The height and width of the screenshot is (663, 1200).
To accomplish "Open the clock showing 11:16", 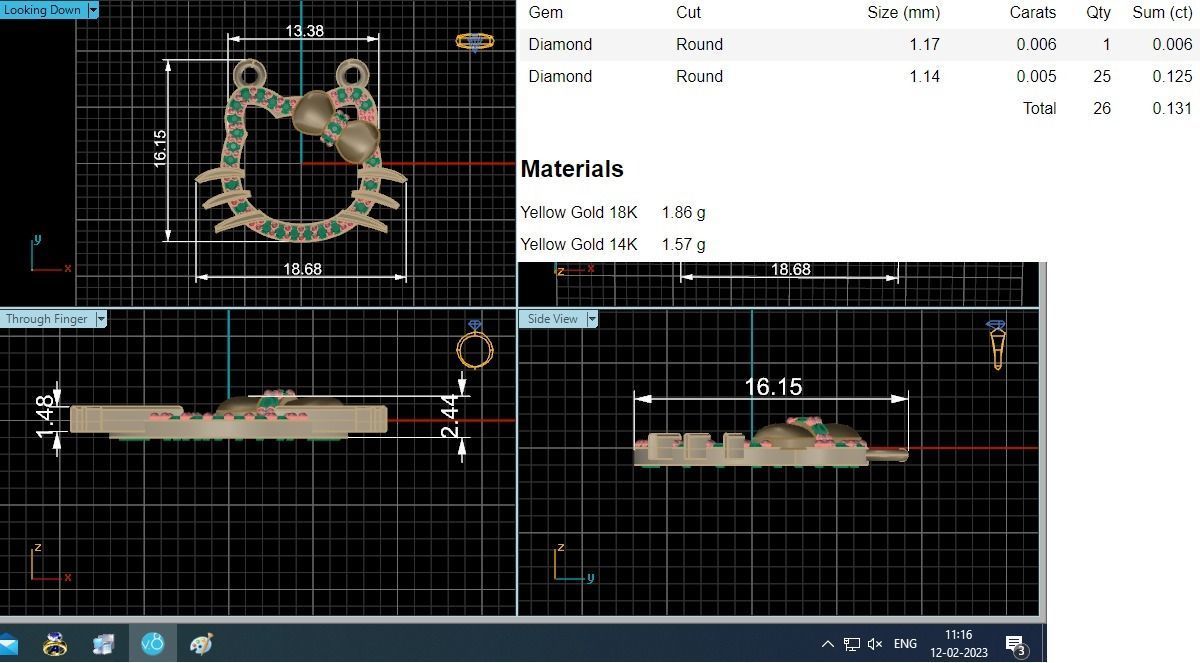I will tap(958, 635).
